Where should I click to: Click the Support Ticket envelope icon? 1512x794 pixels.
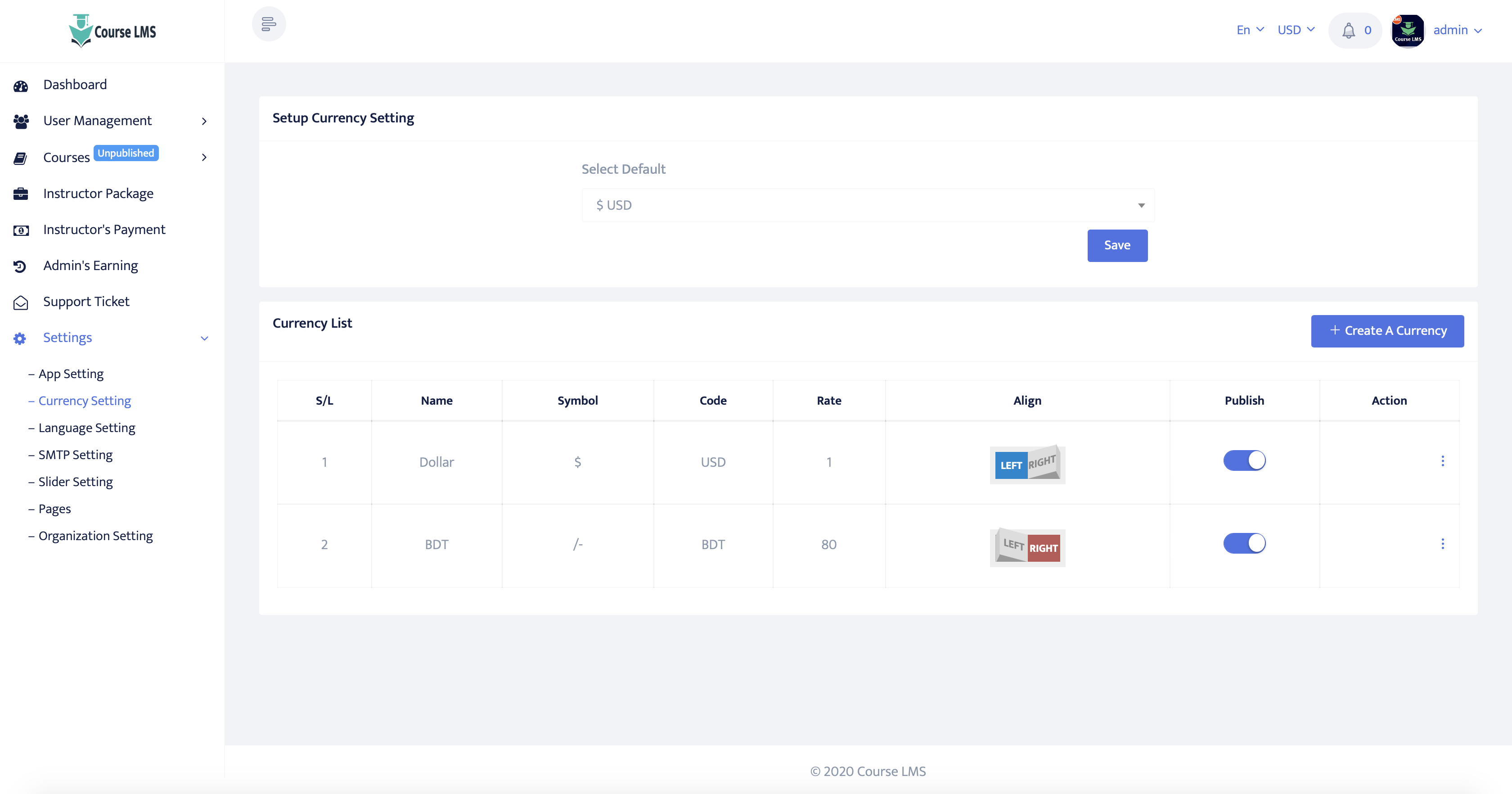point(21,302)
